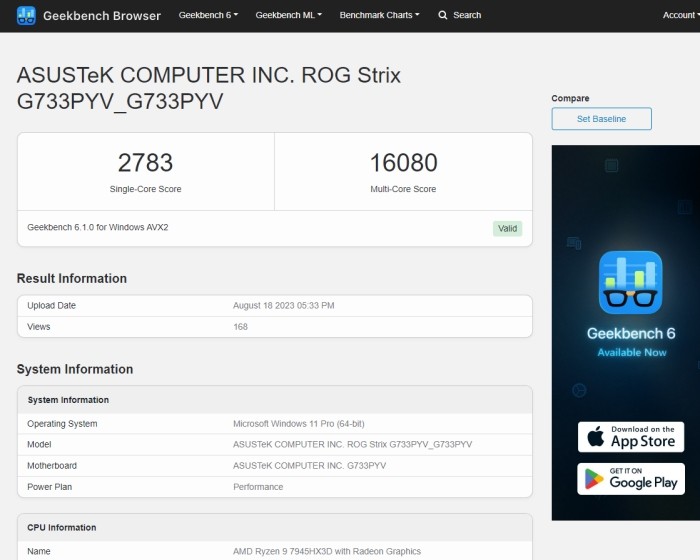Click the 'System Information' section heading
This screenshot has height=560, width=700.
[x=75, y=369]
